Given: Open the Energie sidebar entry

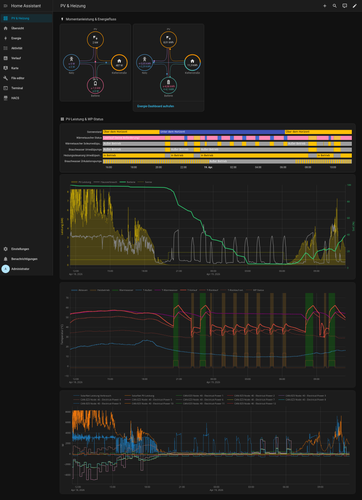Looking at the screenshot, I should 26,38.
